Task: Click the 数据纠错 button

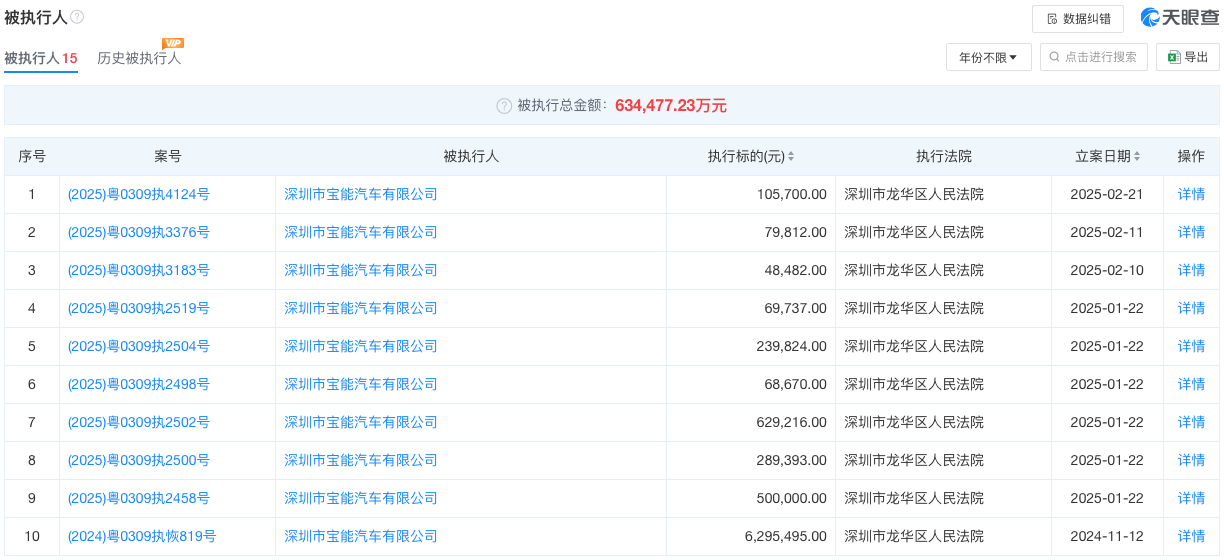Action: [1078, 19]
